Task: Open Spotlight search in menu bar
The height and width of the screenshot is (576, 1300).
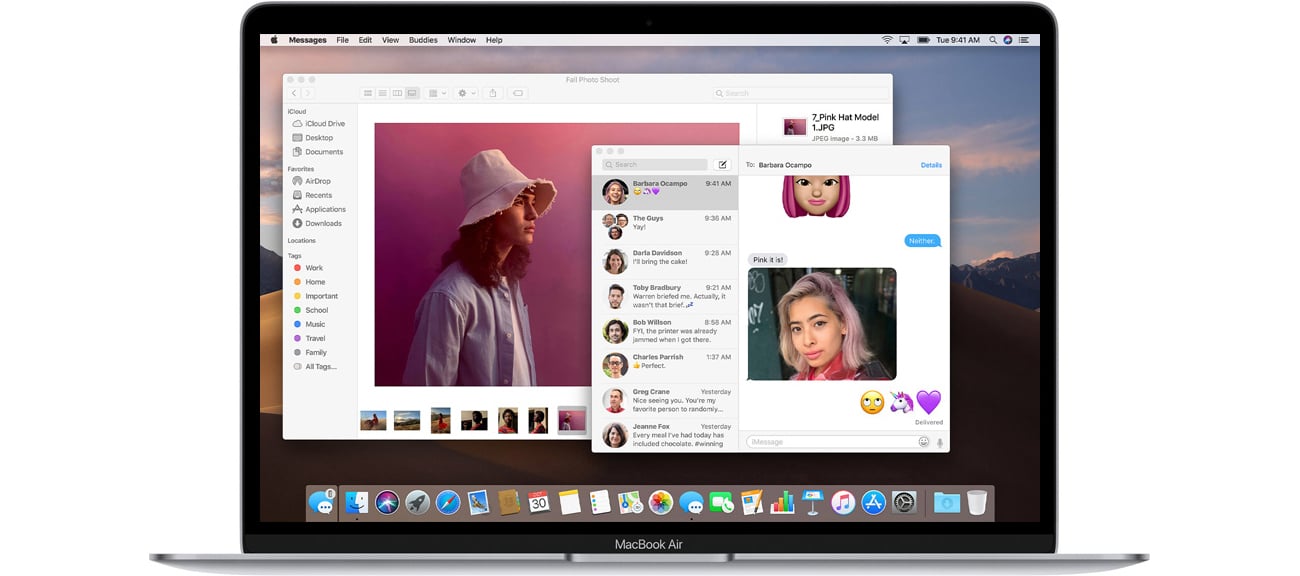Action: point(992,40)
